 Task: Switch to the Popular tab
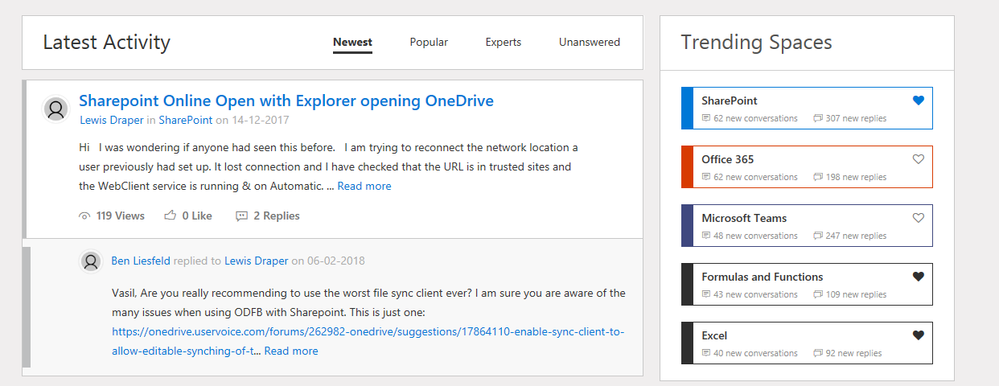coord(429,43)
